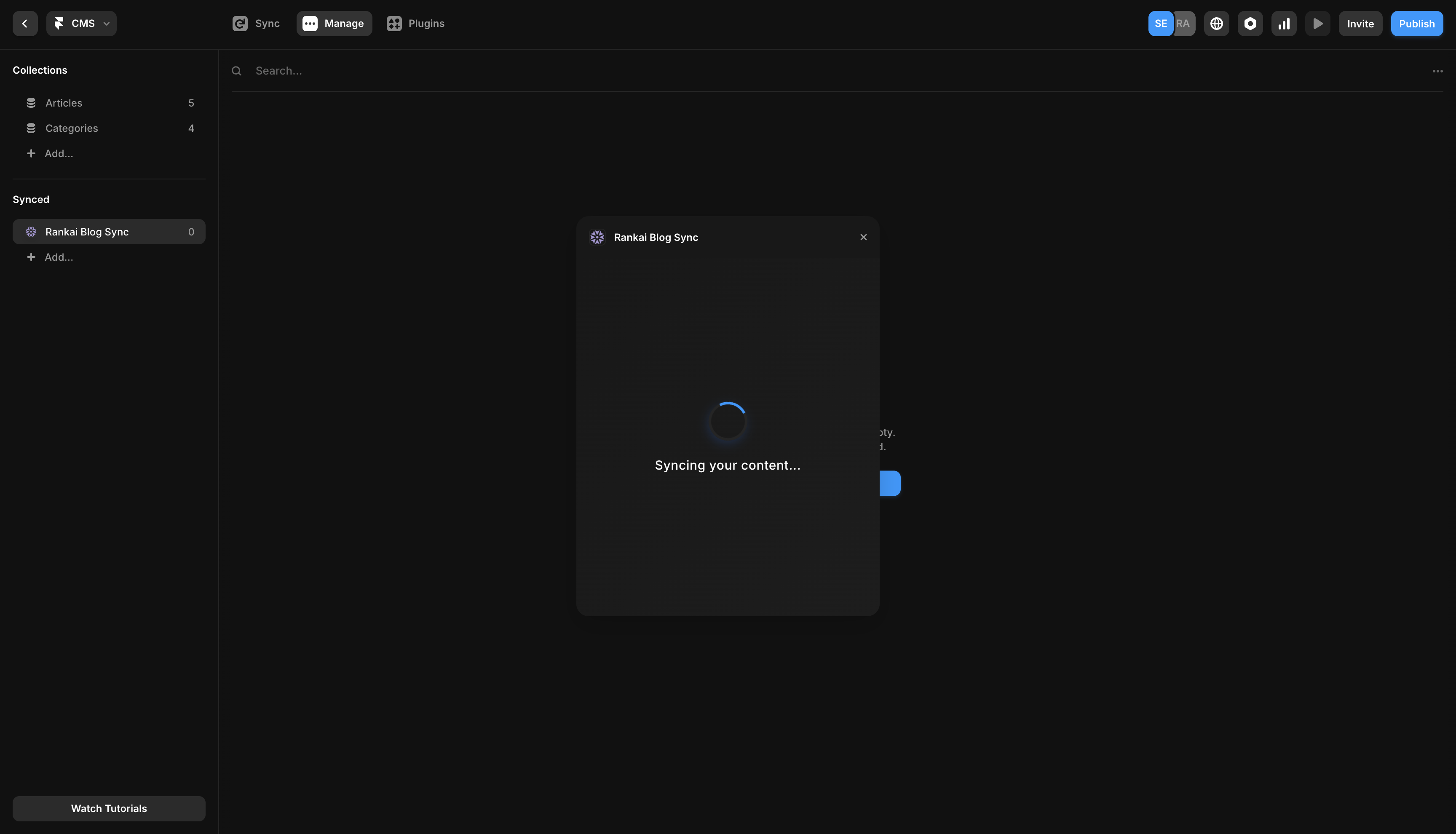1456x834 pixels.
Task: Select the SE collaborator avatar
Action: click(1160, 24)
